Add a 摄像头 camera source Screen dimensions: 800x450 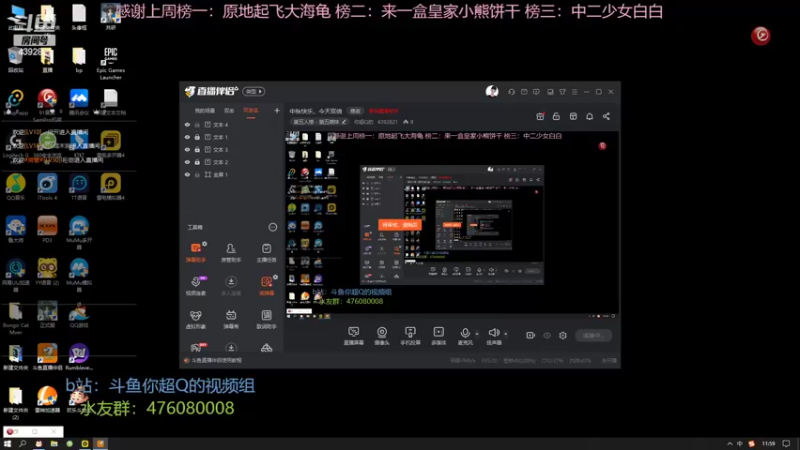(382, 336)
